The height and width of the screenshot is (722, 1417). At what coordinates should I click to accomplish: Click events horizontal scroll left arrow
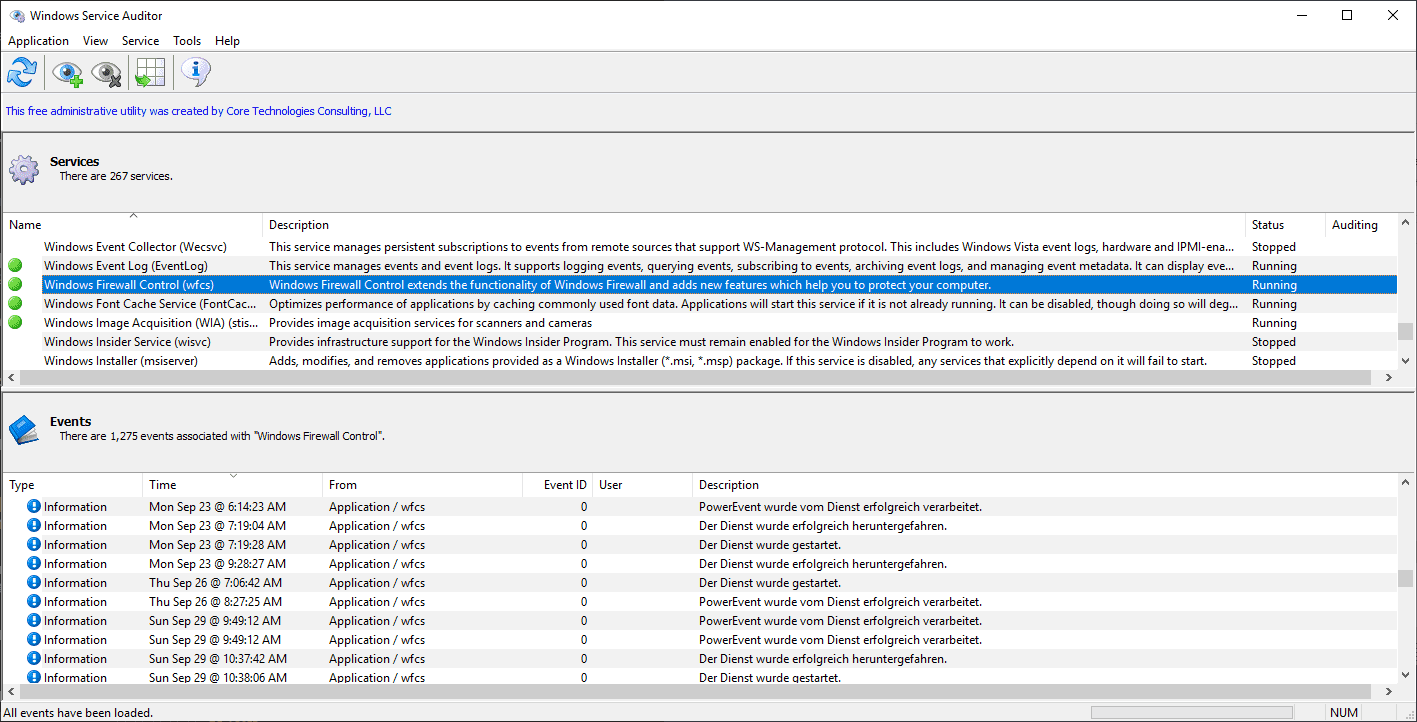coord(11,692)
